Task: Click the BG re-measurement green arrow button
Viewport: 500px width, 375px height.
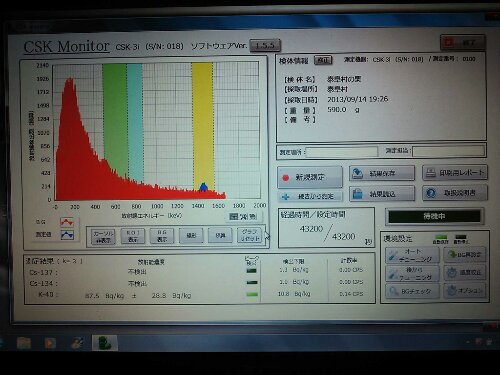Action: click(x=465, y=255)
